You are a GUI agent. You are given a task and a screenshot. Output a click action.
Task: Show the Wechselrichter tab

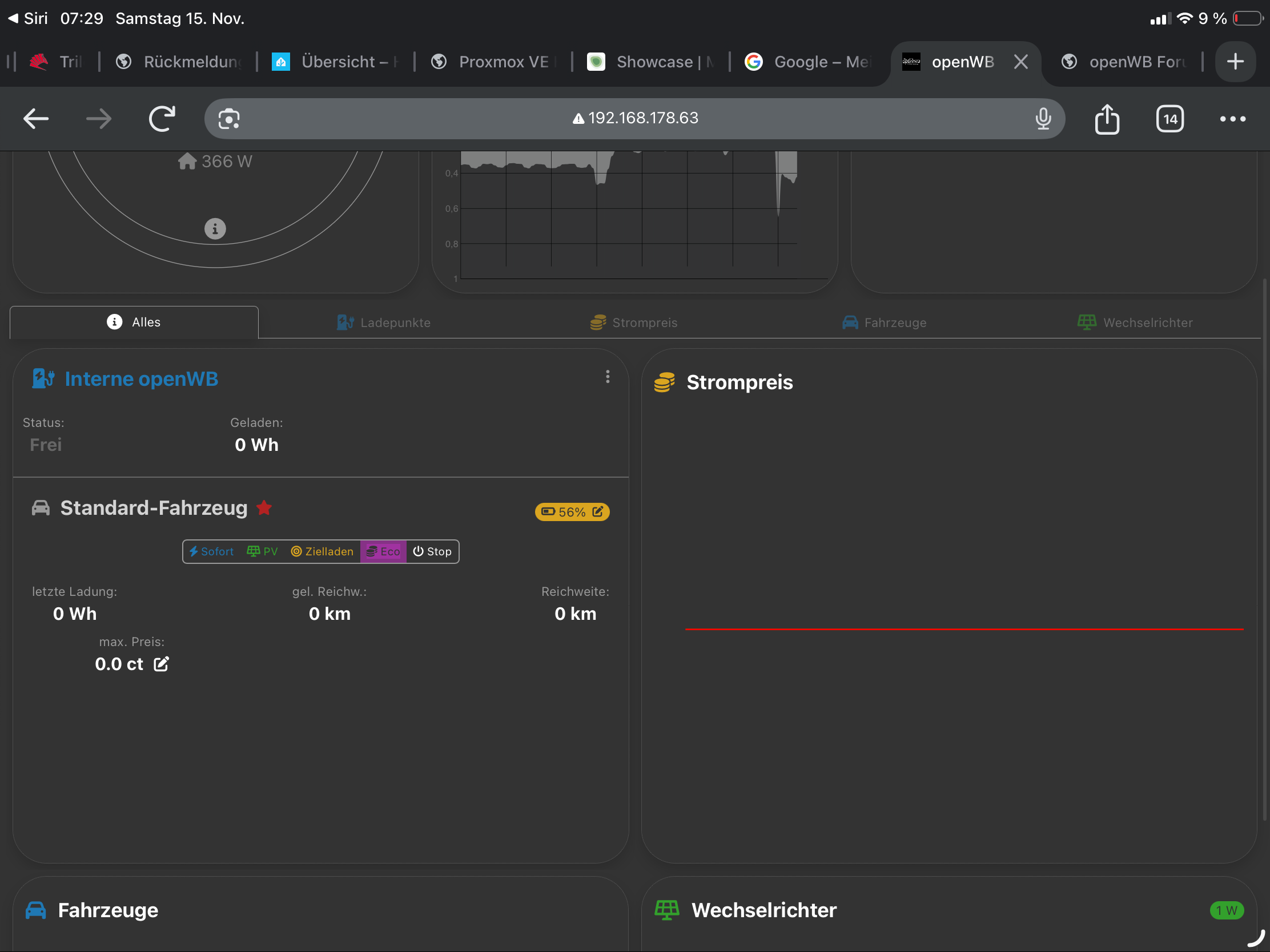(x=1135, y=322)
